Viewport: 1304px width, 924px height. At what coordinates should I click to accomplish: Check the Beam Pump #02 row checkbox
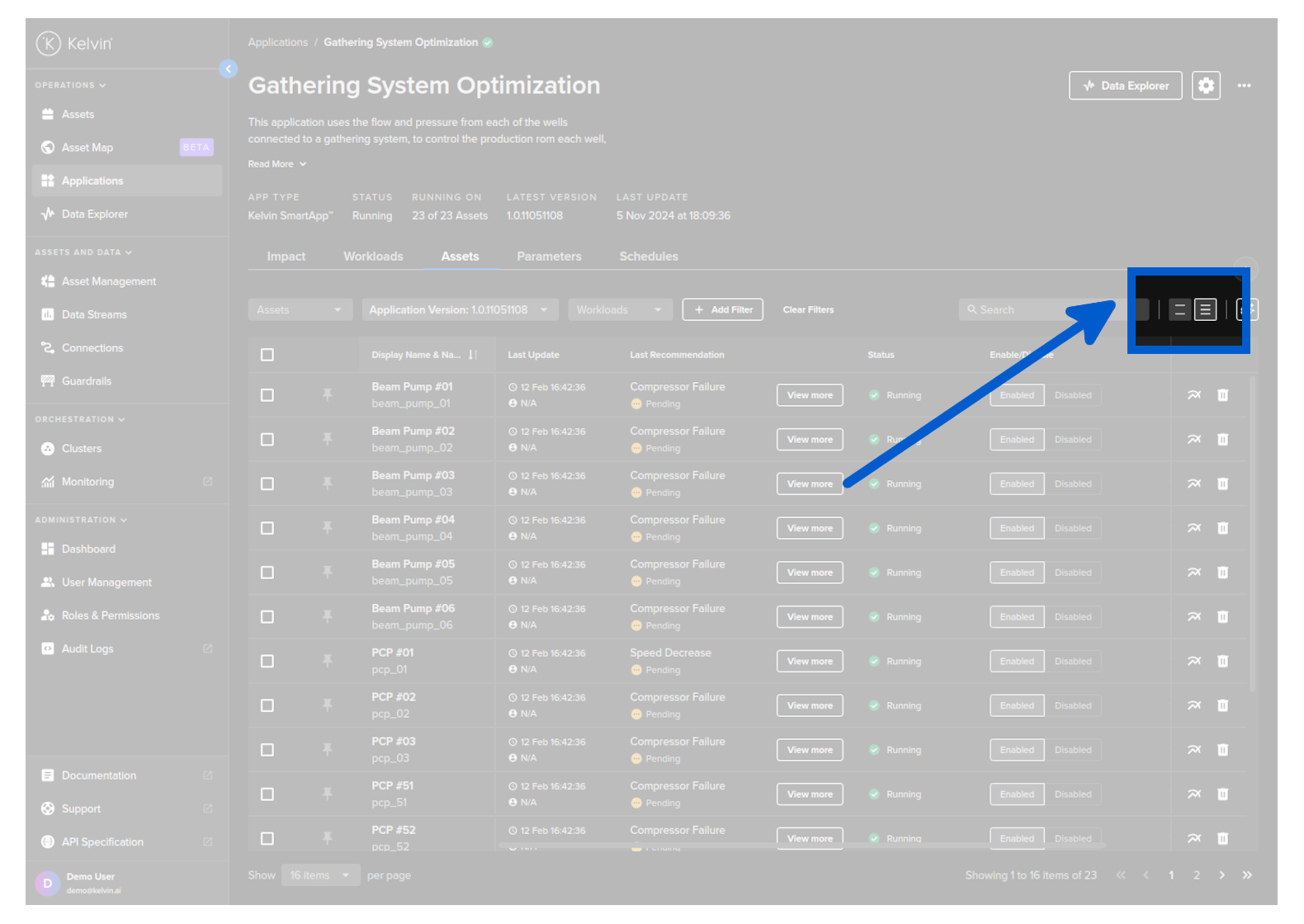click(x=267, y=440)
